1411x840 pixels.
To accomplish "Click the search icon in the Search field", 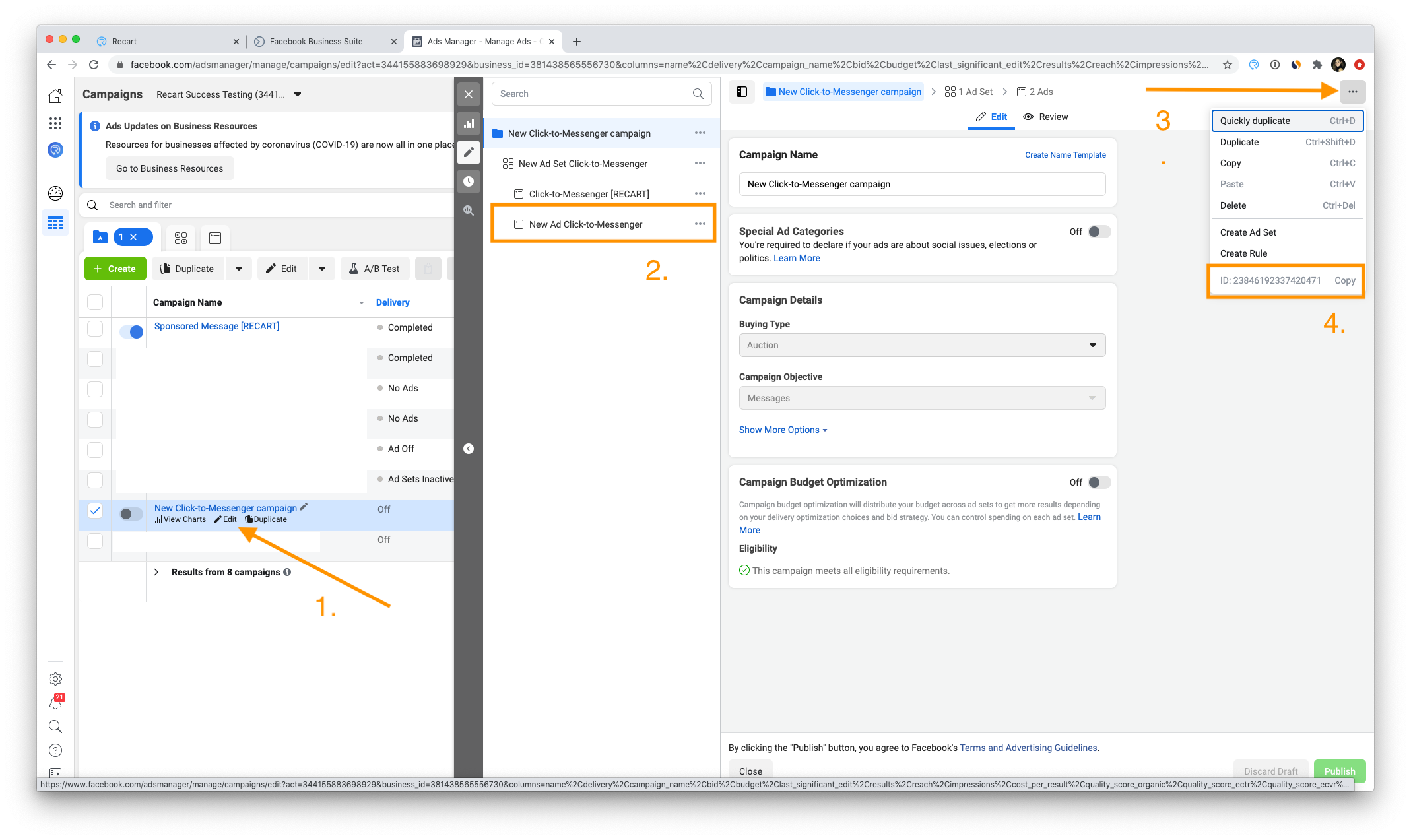I will pyautogui.click(x=698, y=94).
